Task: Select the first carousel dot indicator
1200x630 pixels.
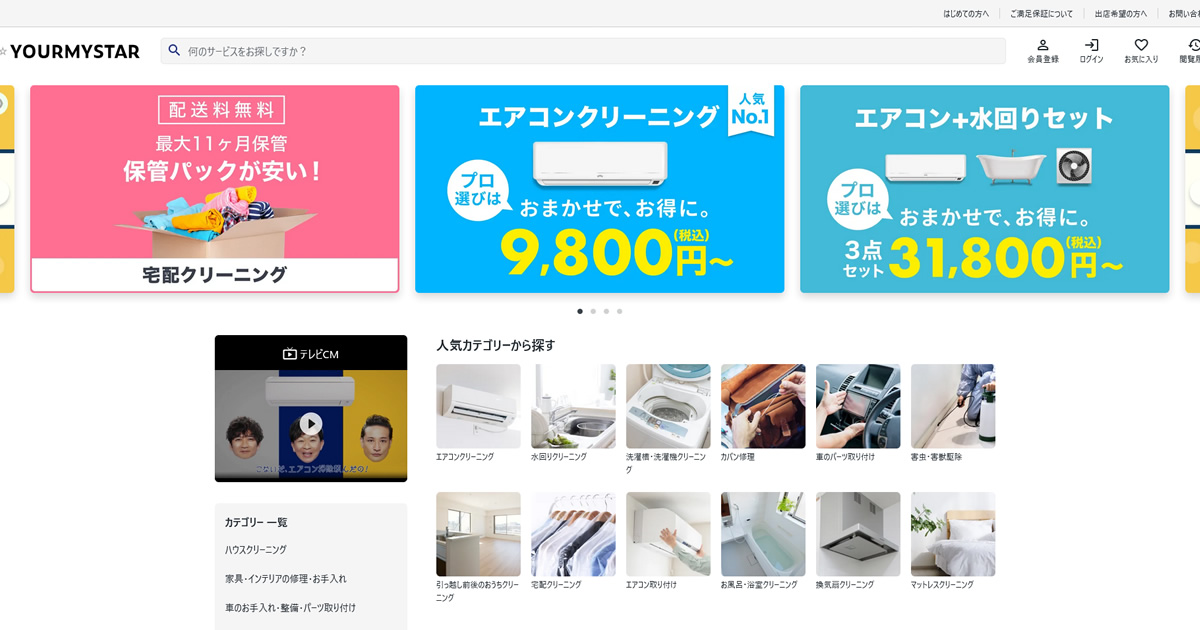Action: tap(580, 311)
